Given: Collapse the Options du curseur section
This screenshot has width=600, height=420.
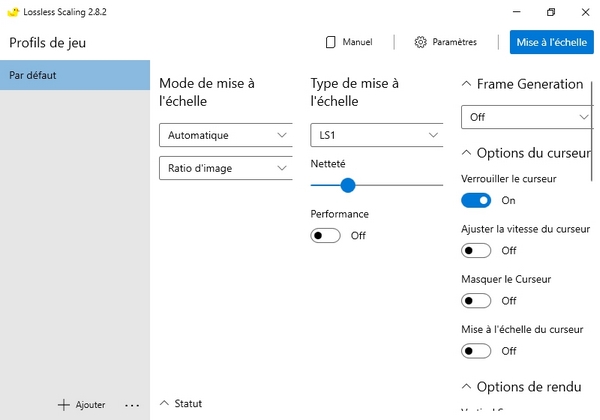Looking at the screenshot, I should 466,153.
